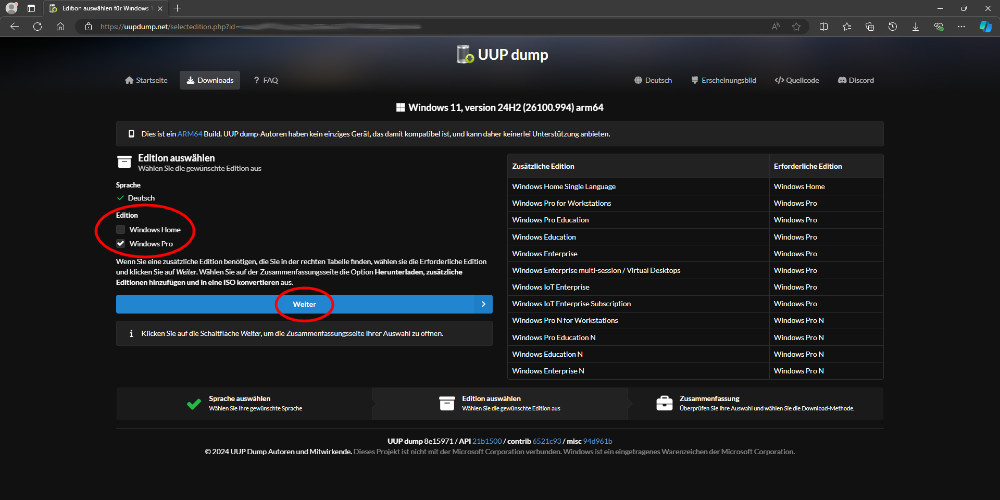Follow the ARM64 link in the notice
Viewport: 1000px width, 500px height.
click(189, 135)
